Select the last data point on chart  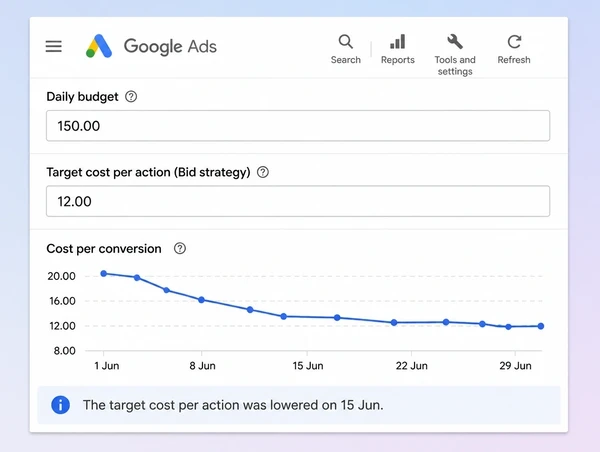(541, 326)
